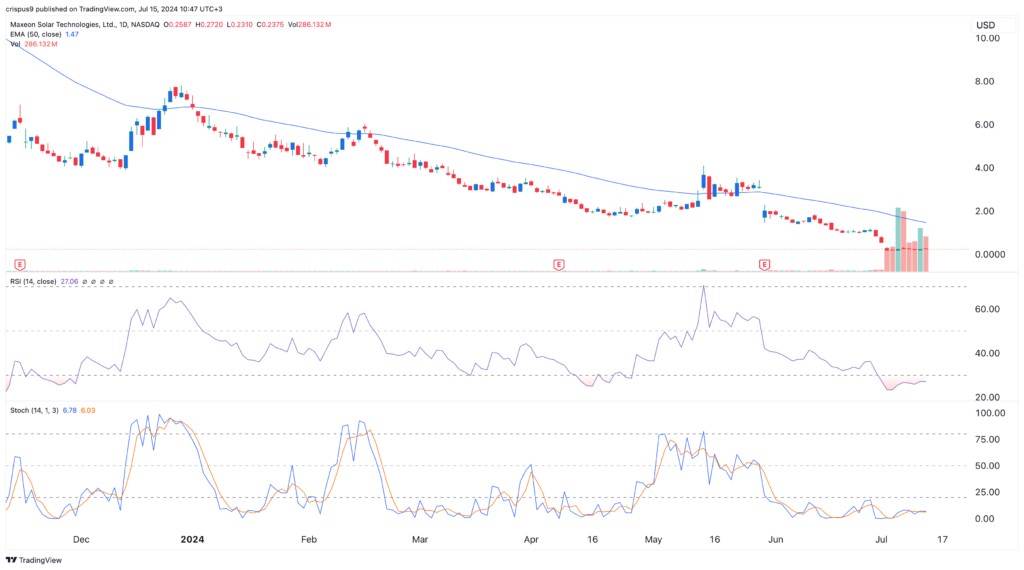This screenshot has width=1024, height=570.
Task: Open the USD currency selector
Action: [988, 23]
